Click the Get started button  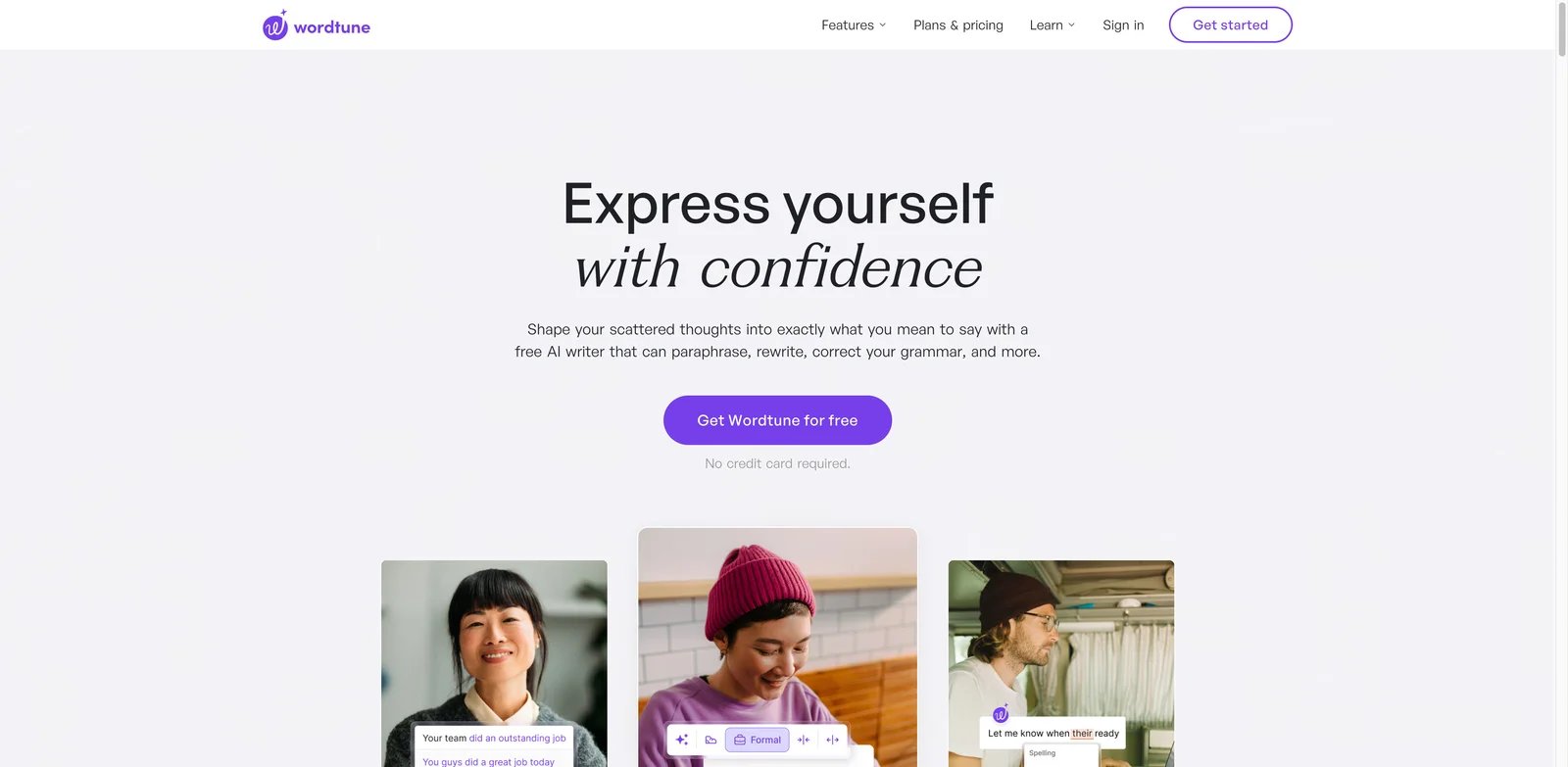(x=1231, y=25)
